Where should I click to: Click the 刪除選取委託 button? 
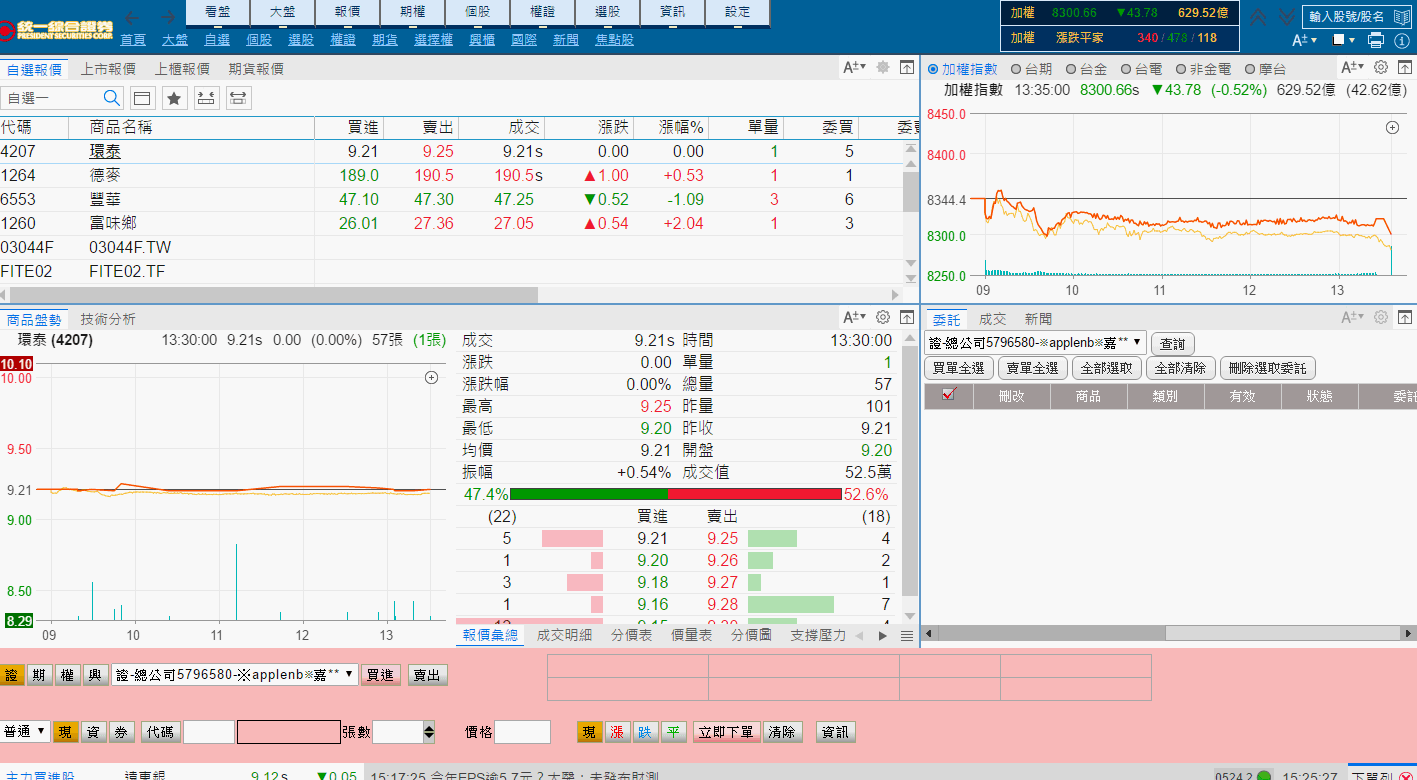[1267, 368]
